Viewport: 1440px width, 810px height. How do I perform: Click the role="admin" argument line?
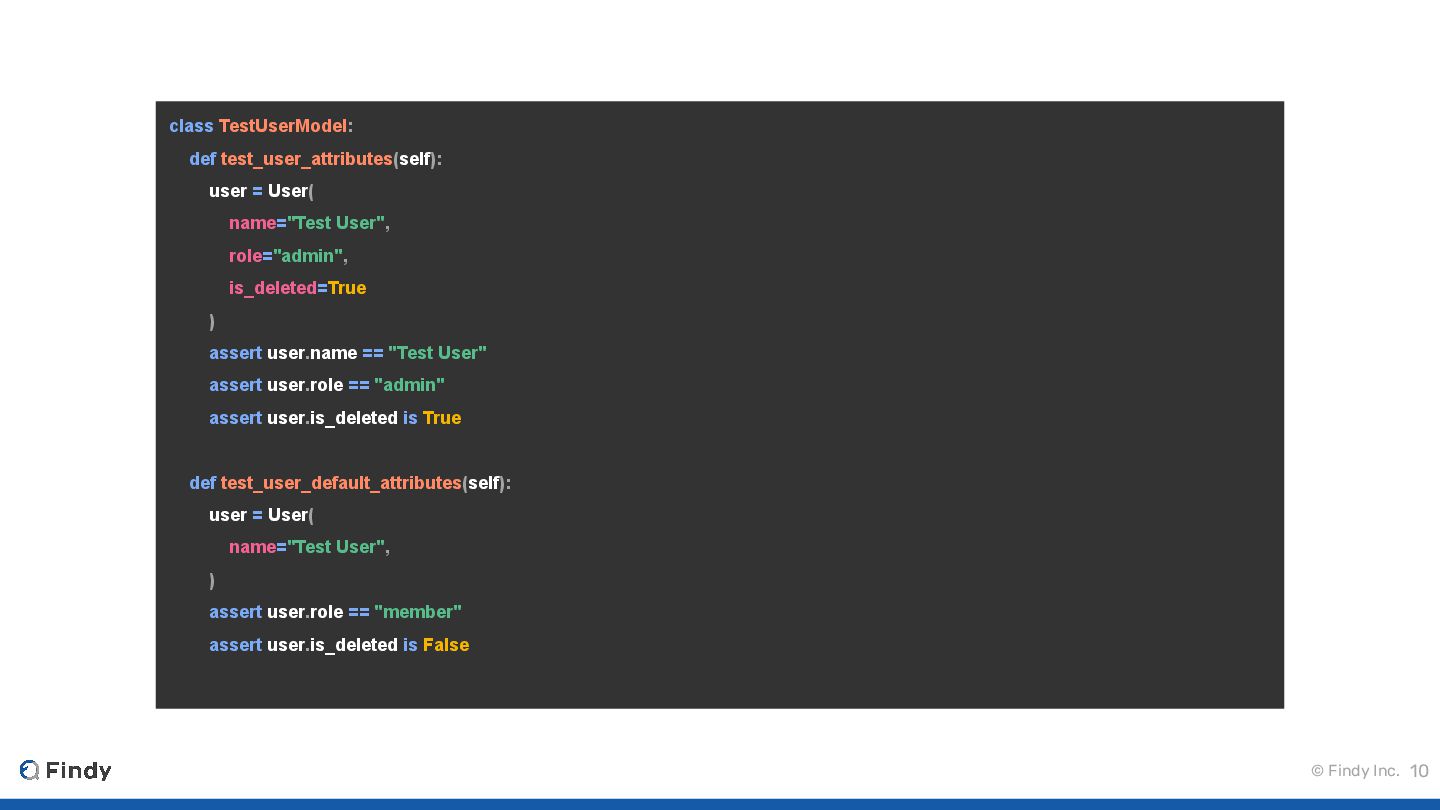(288, 256)
